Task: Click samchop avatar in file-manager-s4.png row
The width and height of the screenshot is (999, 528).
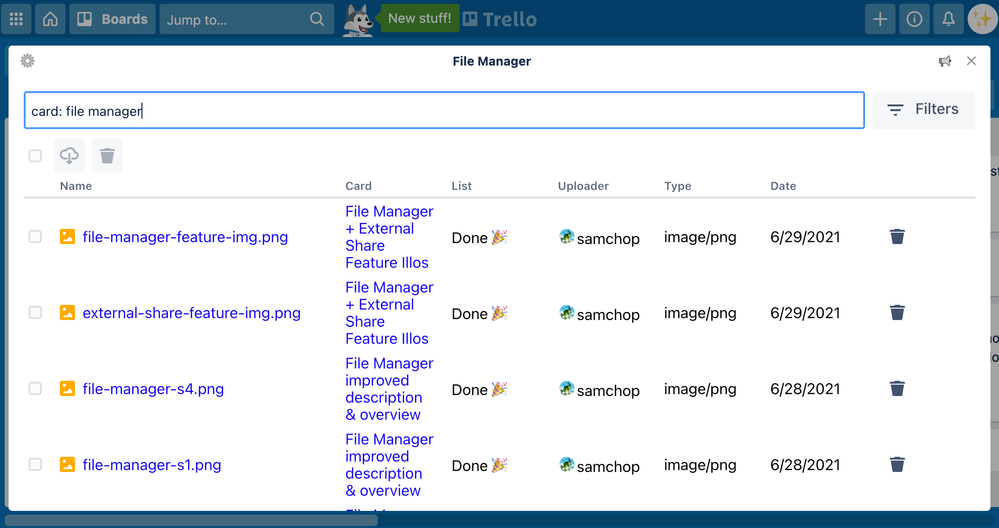Action: (566, 389)
